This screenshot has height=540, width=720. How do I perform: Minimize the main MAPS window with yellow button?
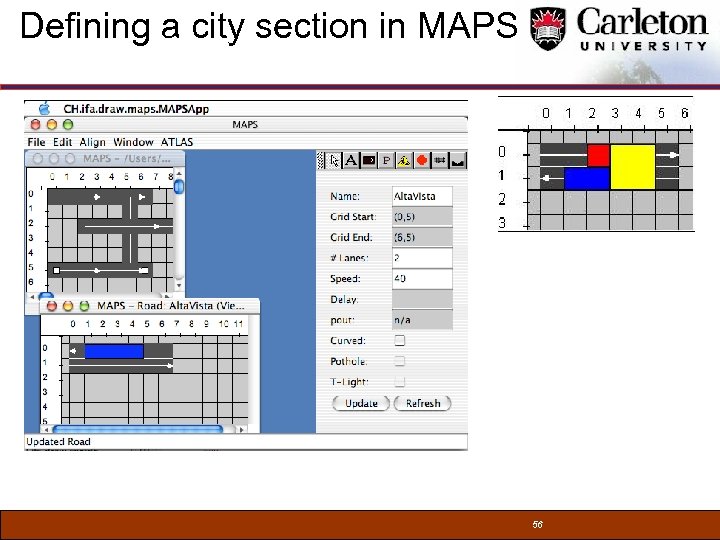tap(51, 124)
